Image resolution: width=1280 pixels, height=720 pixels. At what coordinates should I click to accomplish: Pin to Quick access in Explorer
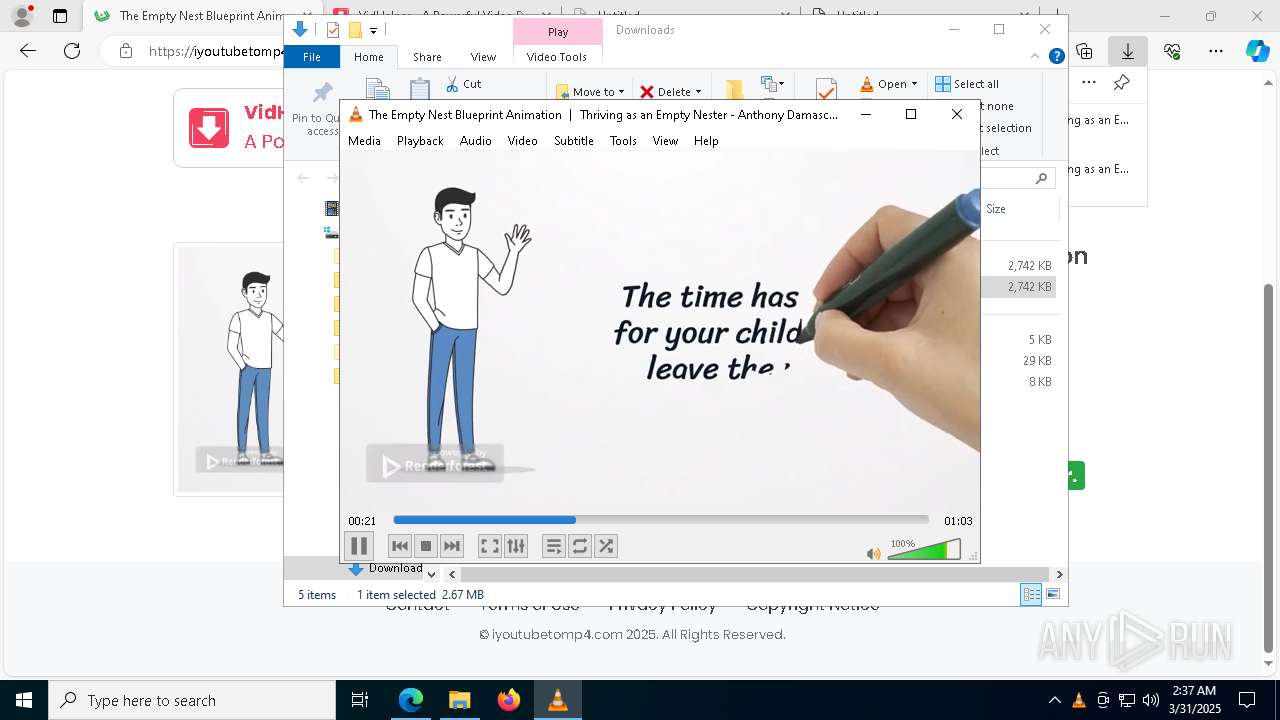click(x=322, y=108)
